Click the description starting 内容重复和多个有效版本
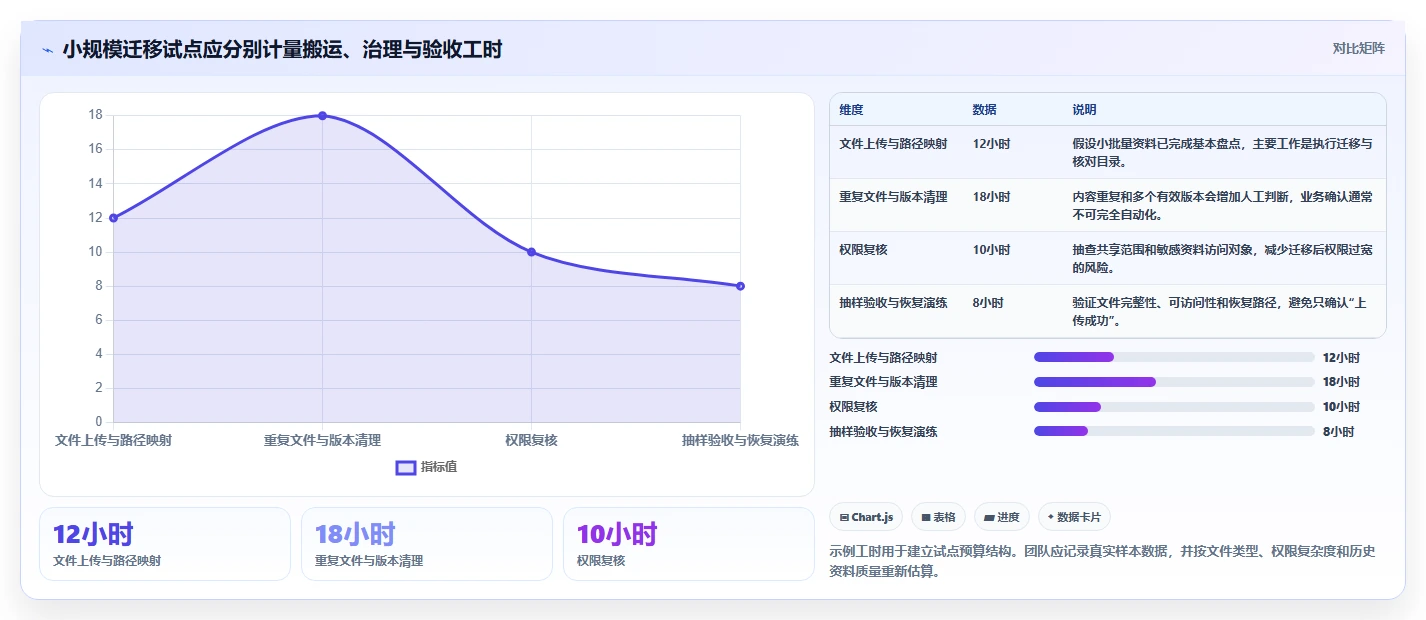Viewport: 1426px width, 620px height. point(1222,205)
